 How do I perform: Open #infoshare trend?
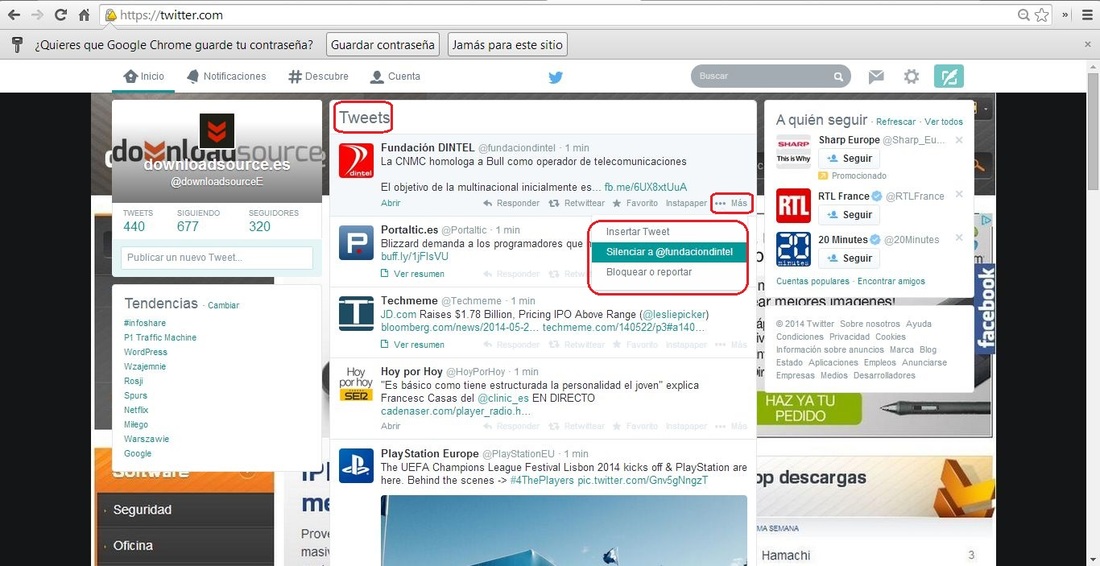coord(143,323)
